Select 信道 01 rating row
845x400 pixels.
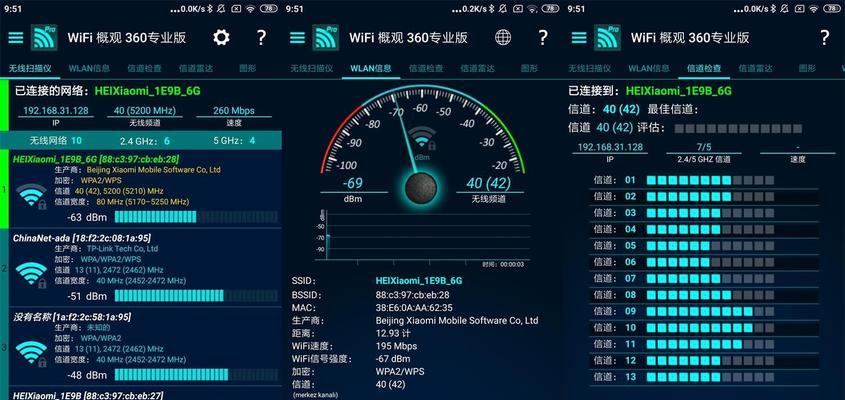click(x=704, y=180)
